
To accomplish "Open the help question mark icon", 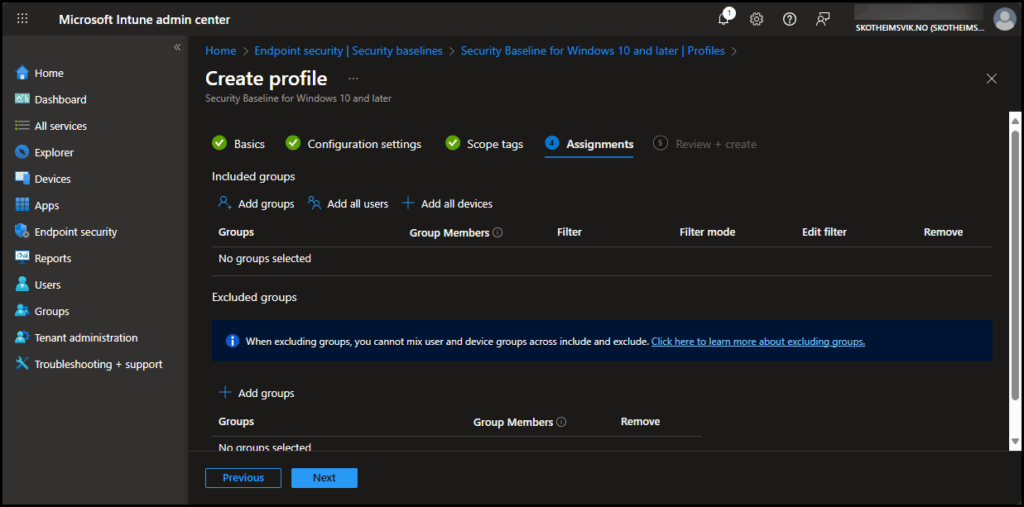I will [x=790, y=19].
